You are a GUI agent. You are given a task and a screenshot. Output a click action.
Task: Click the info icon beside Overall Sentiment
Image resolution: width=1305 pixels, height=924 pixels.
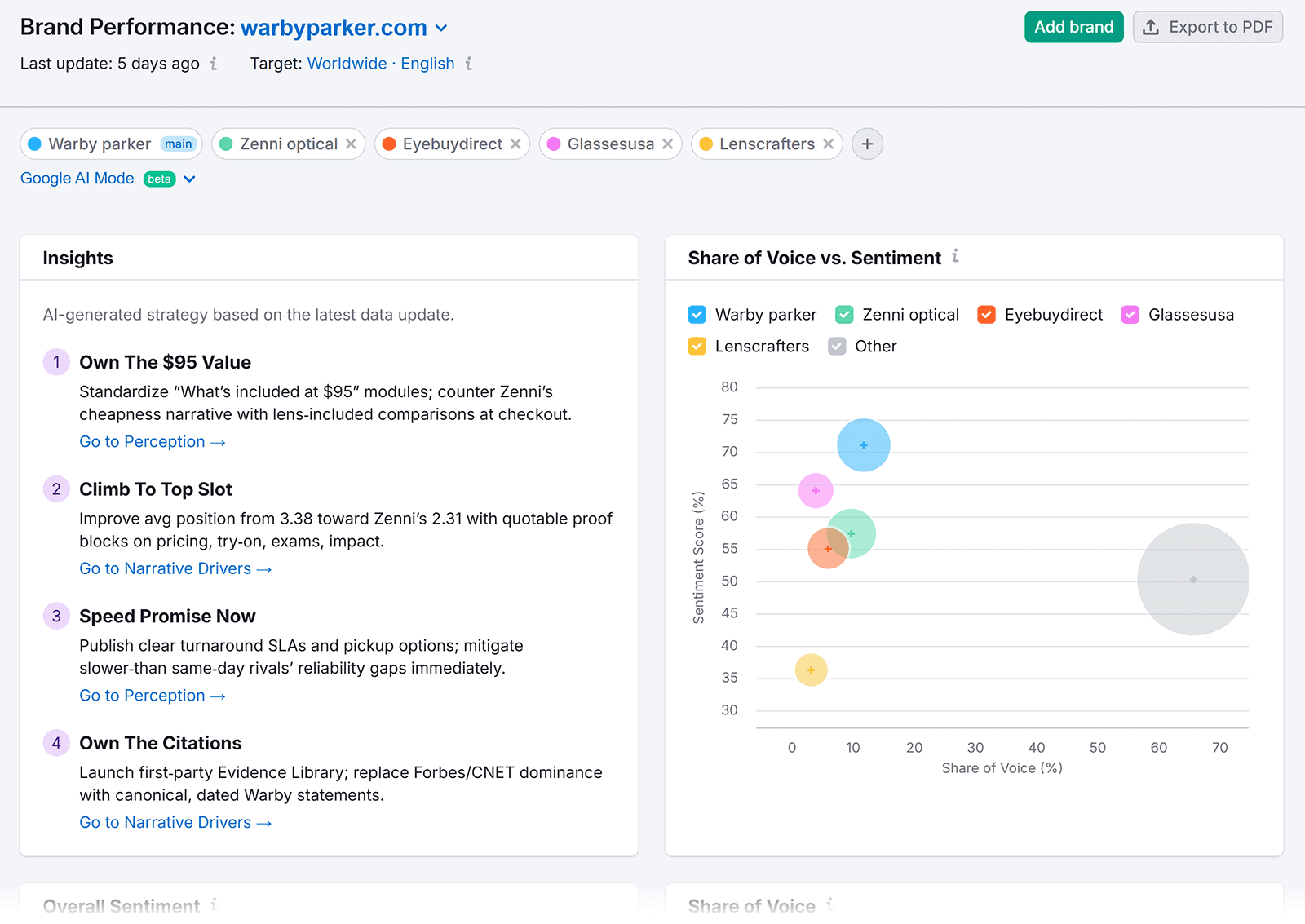215,904
